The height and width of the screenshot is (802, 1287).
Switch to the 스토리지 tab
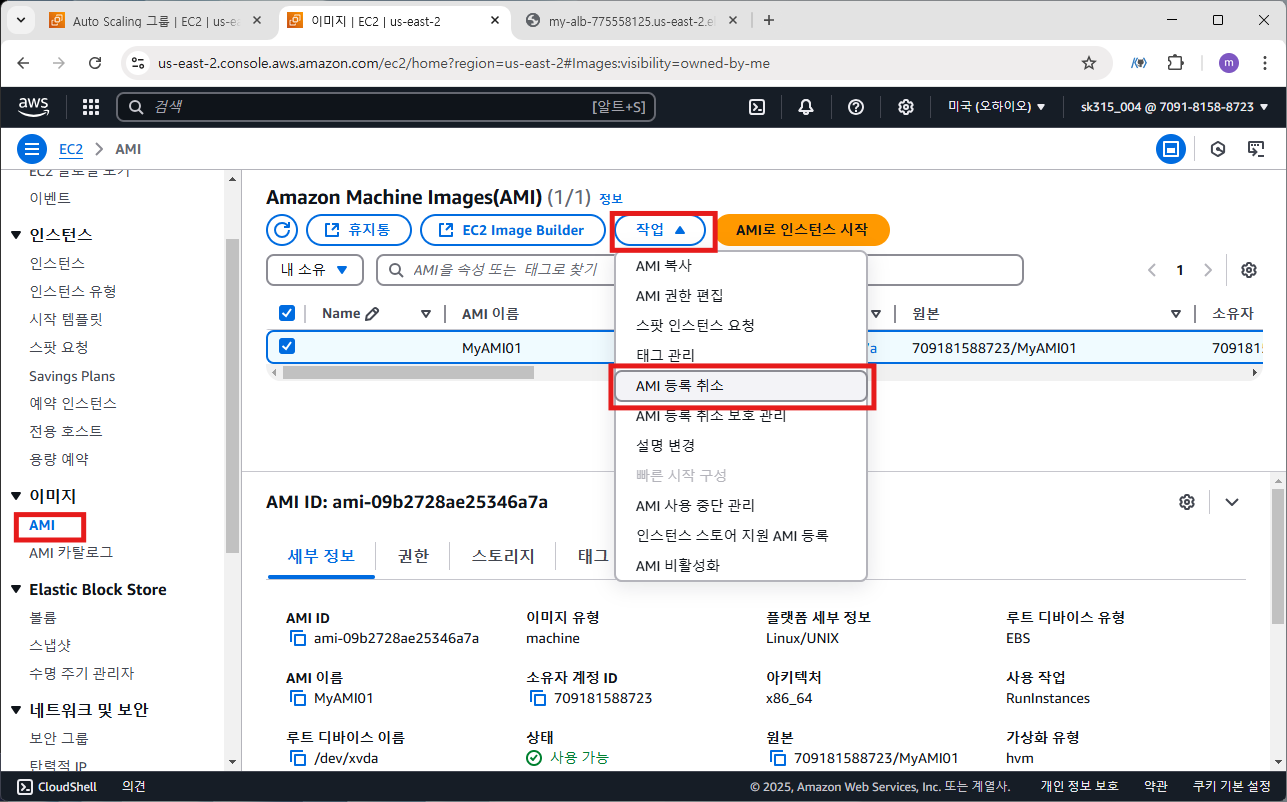(503, 556)
